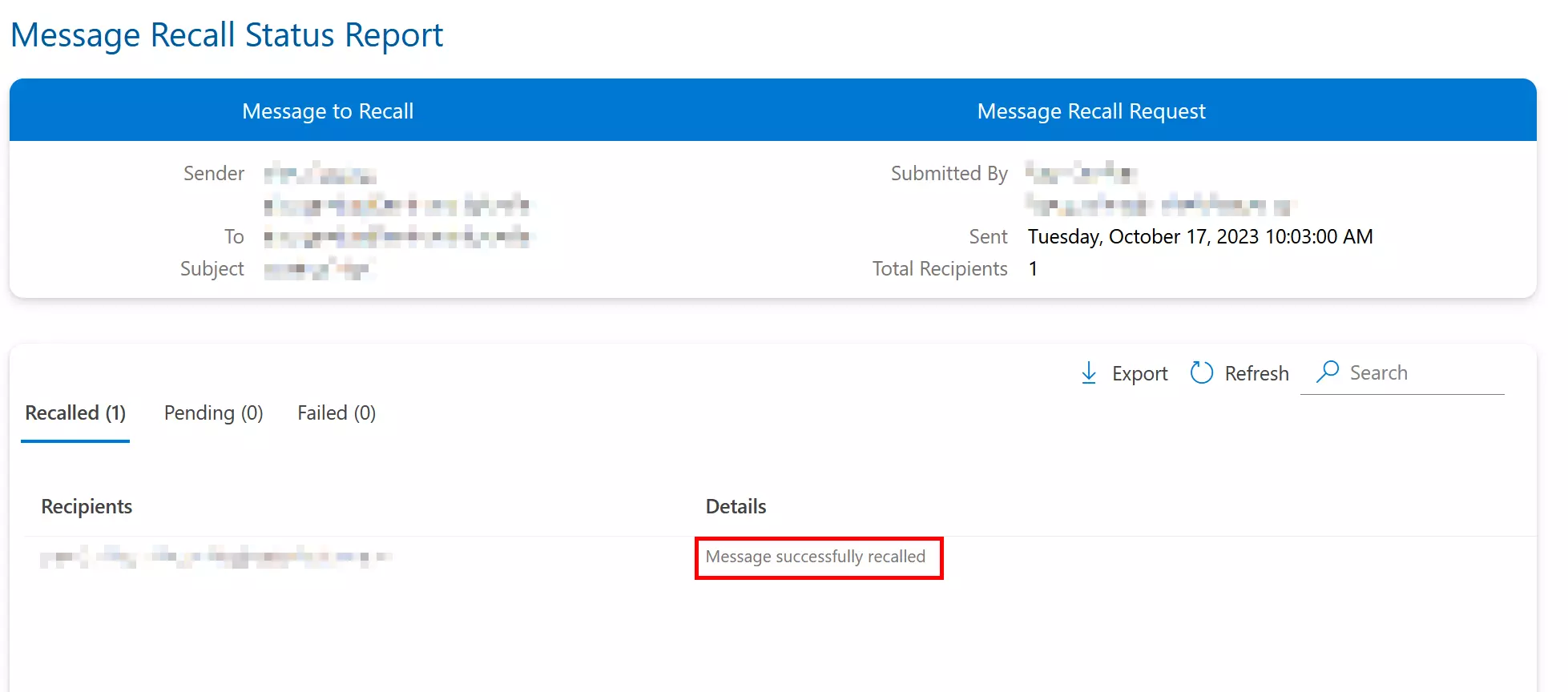Viewport: 1568px width, 692px height.
Task: Click the Export download arrow icon
Action: click(1089, 373)
